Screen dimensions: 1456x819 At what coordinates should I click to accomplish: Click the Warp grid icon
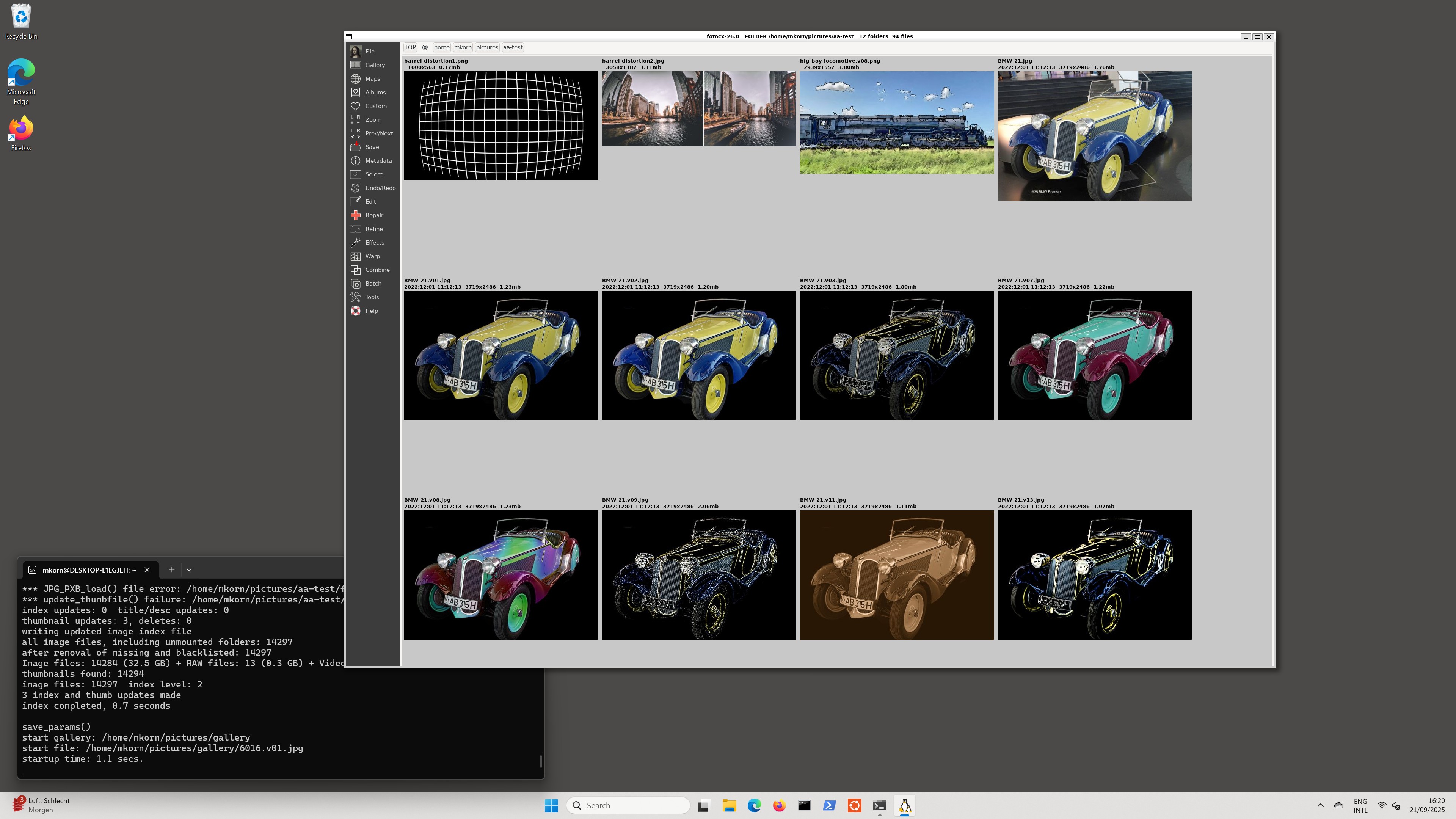click(356, 256)
